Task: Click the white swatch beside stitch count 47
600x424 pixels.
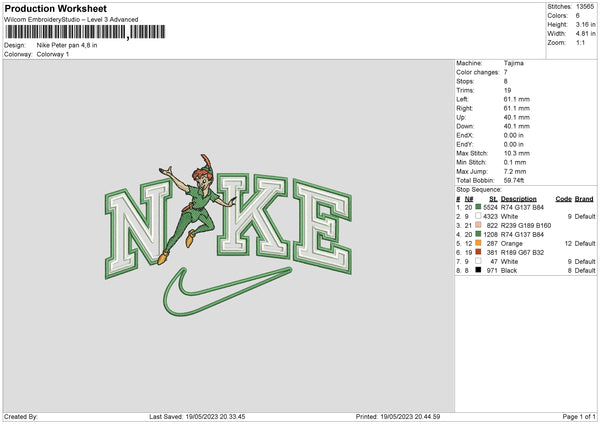Action: [478, 261]
